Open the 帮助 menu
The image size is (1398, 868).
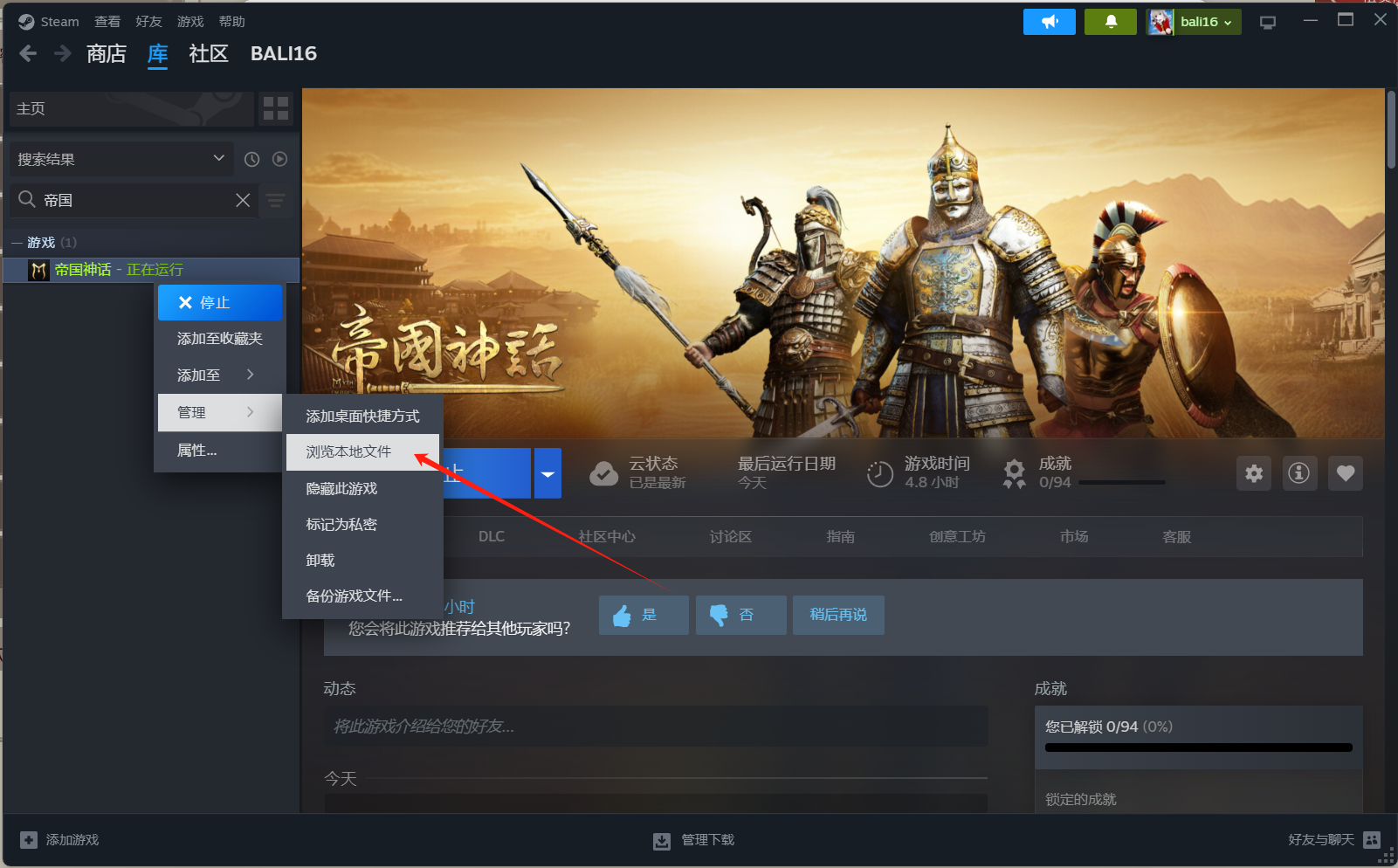click(x=232, y=22)
